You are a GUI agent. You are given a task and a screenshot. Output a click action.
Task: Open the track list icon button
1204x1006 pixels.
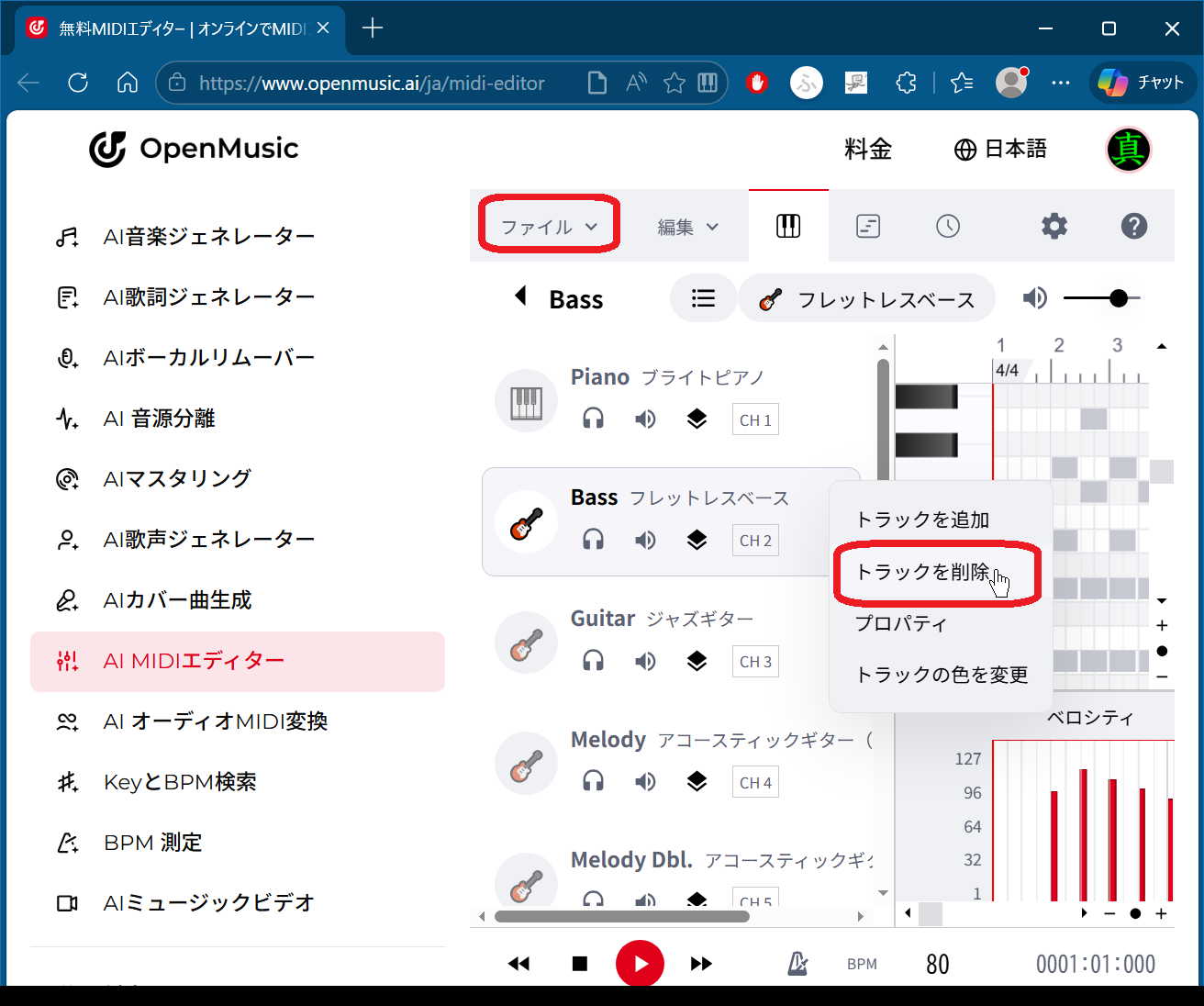[x=703, y=298]
